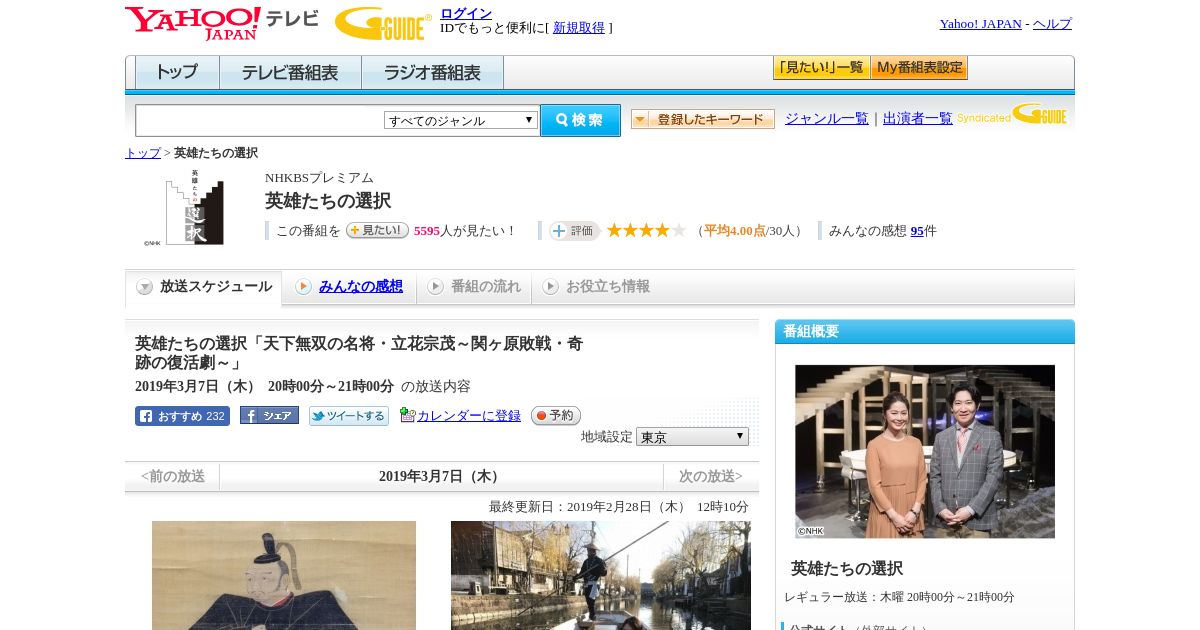The height and width of the screenshot is (630, 1200).
Task: Select the 番組の流れ tab
Action: [474, 287]
